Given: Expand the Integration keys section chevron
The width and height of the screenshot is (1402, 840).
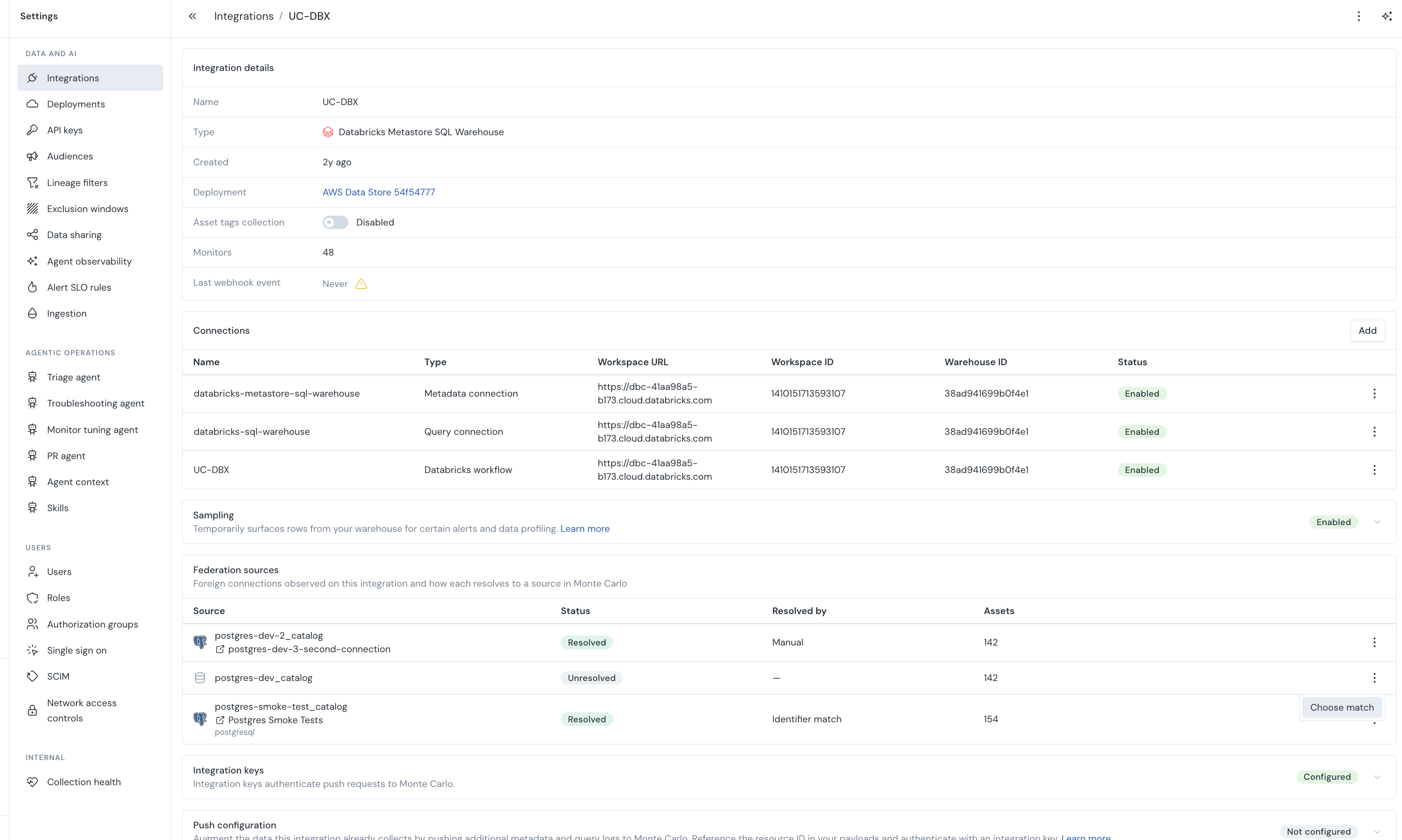Looking at the screenshot, I should (1377, 777).
